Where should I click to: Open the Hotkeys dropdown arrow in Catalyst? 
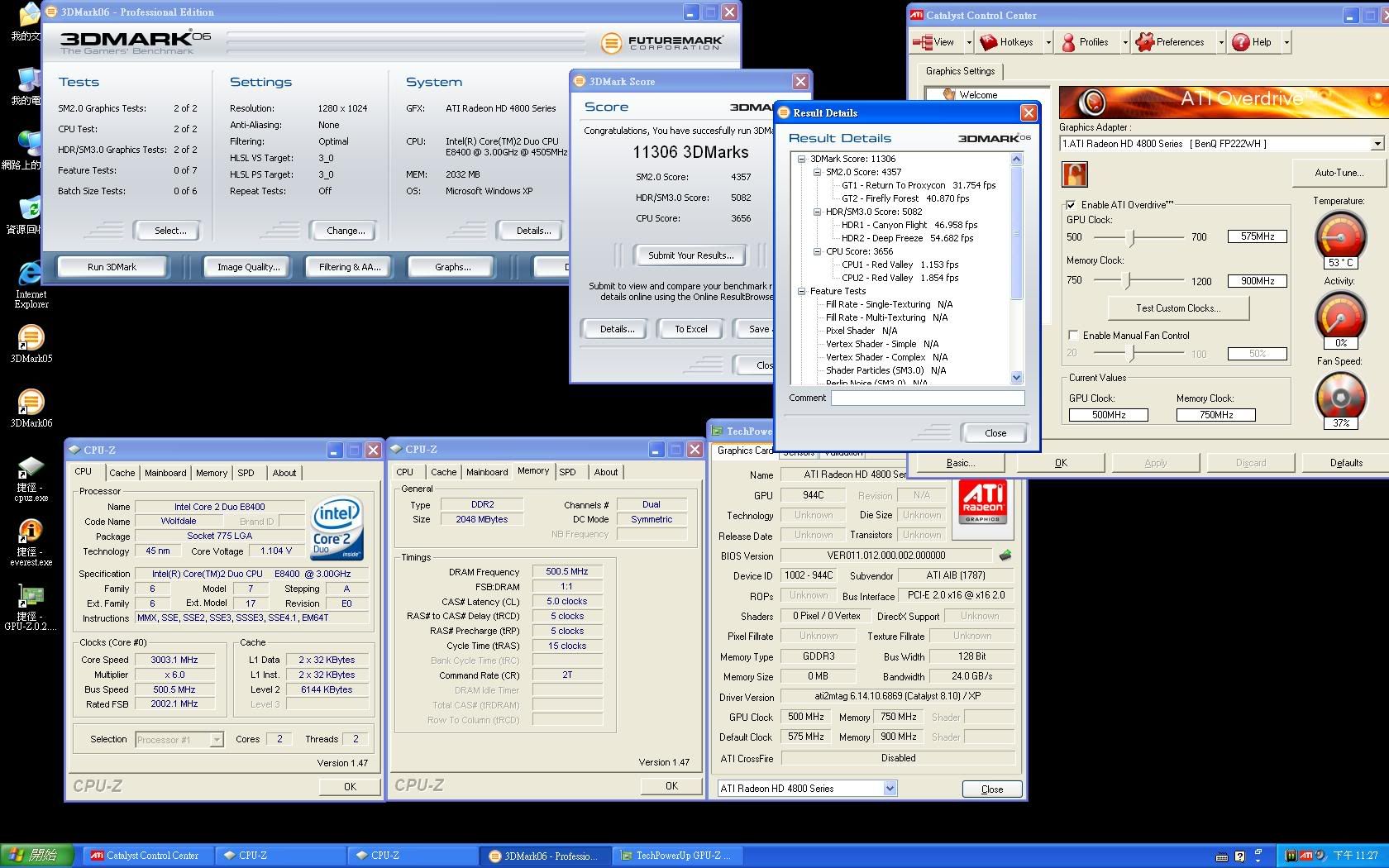pyautogui.click(x=1048, y=42)
